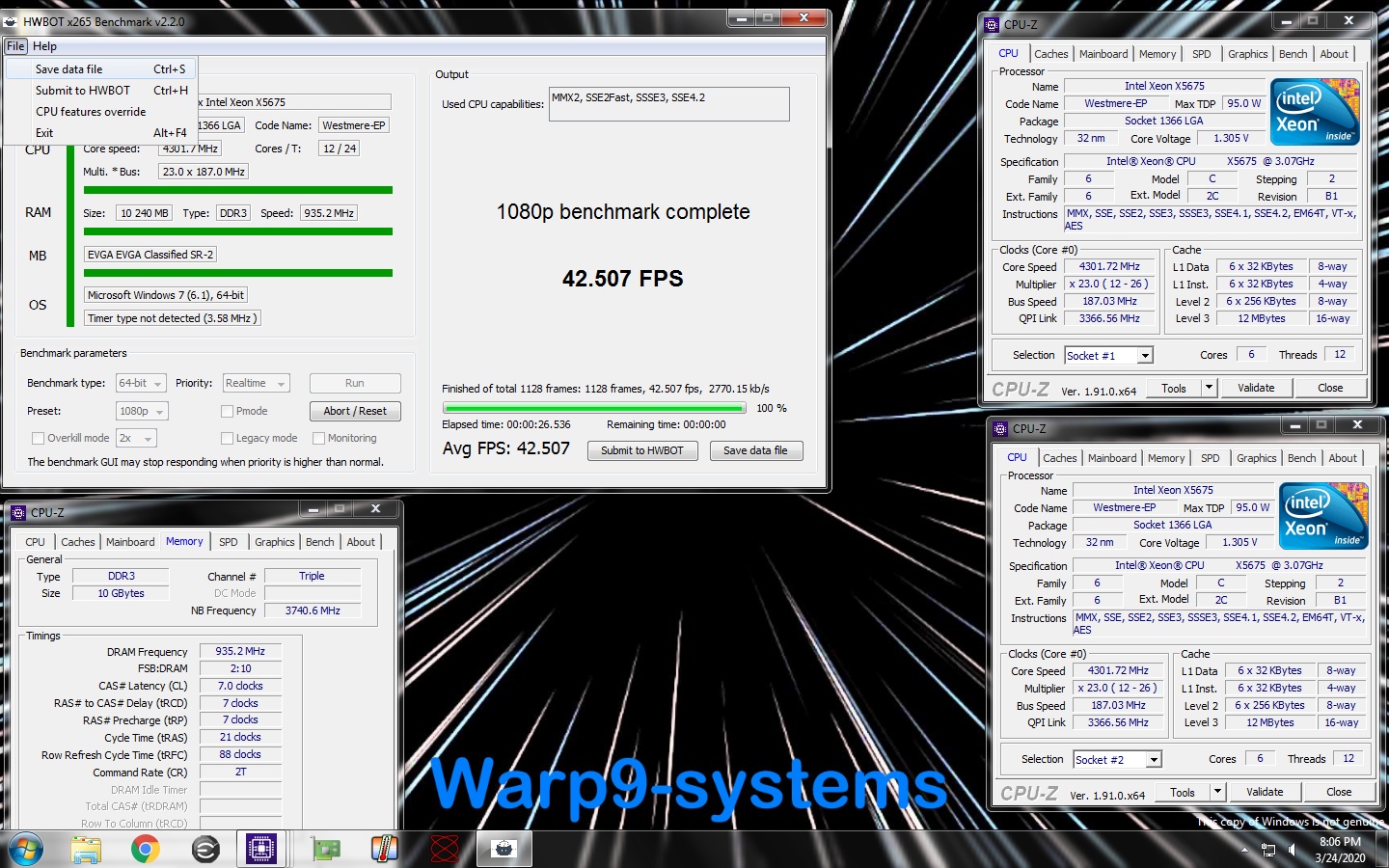The width and height of the screenshot is (1389, 868).
Task: Switch to the HWBOT x265 taskbar button
Action: pyautogui.click(x=504, y=849)
